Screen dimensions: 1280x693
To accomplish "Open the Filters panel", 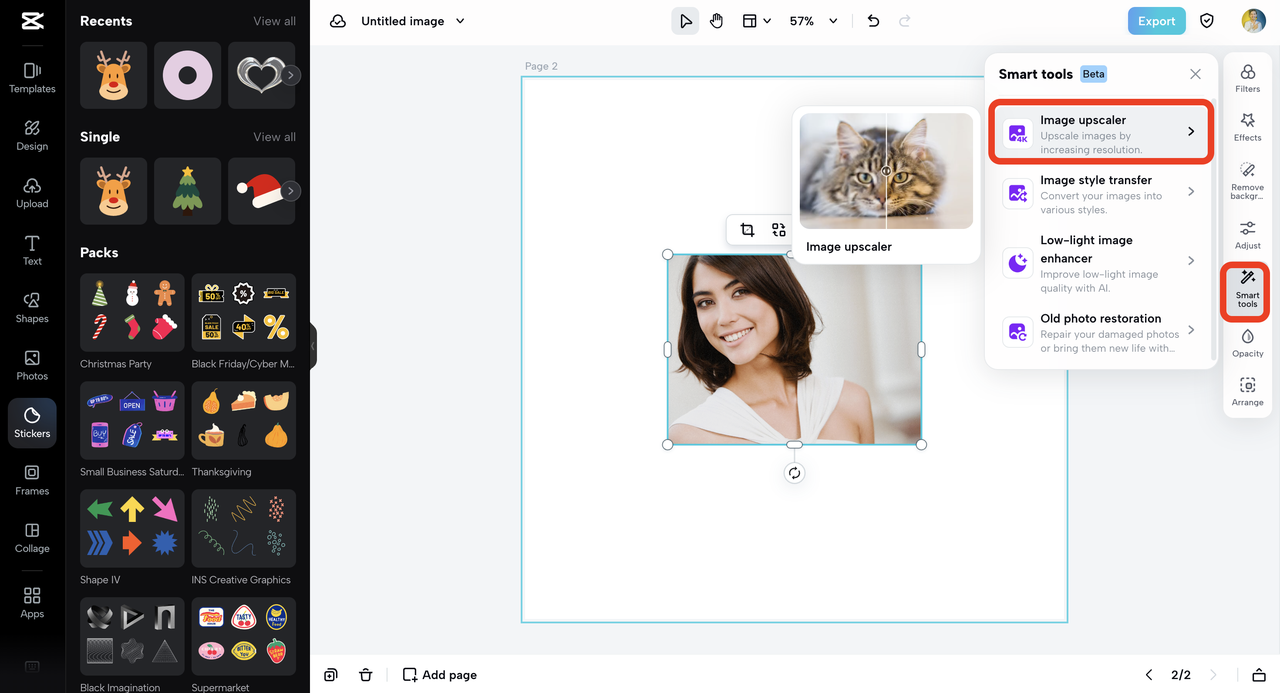I will point(1247,78).
